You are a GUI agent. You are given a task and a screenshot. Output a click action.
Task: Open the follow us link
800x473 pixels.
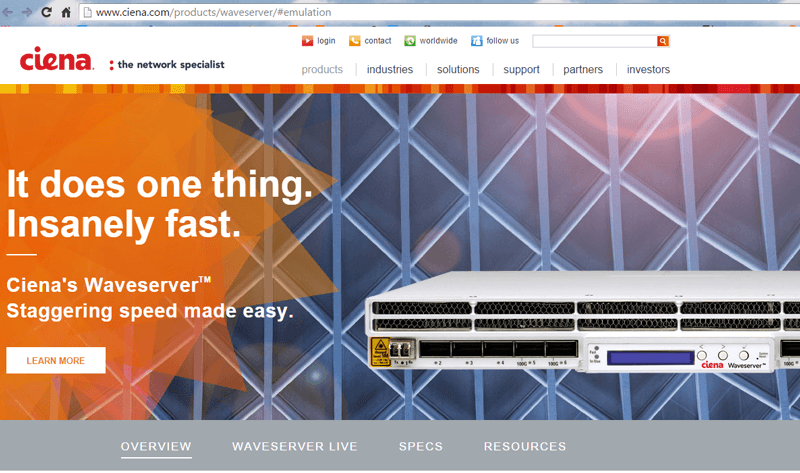coord(503,41)
